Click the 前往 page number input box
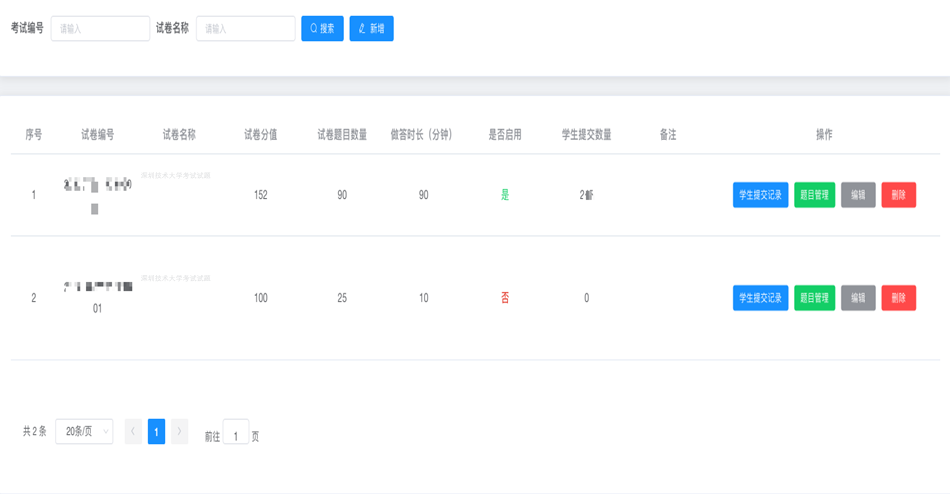Screen dimensions: 950x494 click(235, 433)
